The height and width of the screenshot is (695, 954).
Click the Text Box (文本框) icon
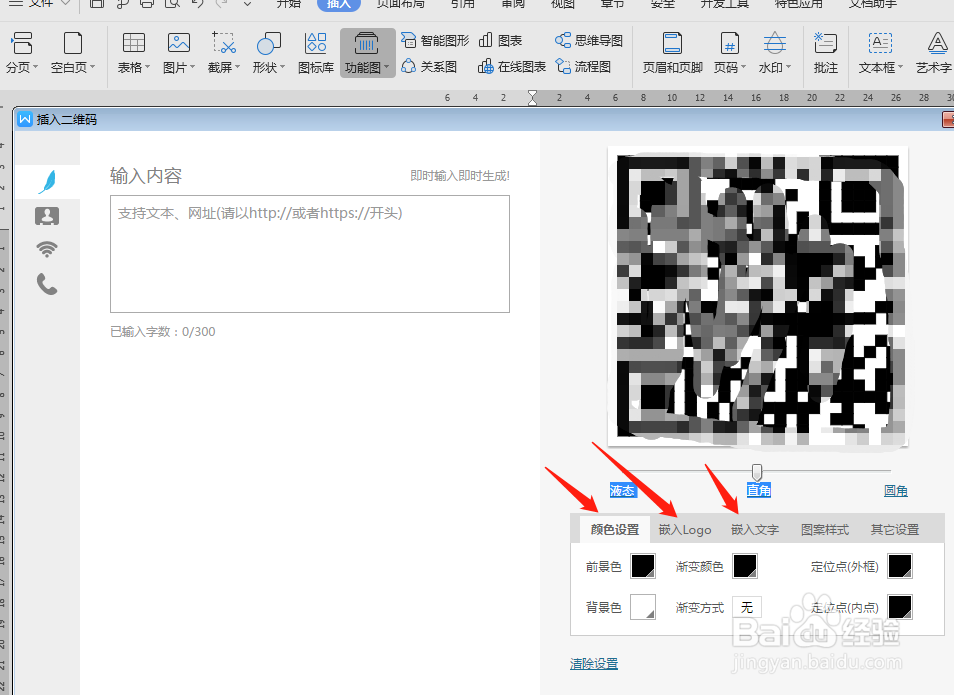point(880,44)
